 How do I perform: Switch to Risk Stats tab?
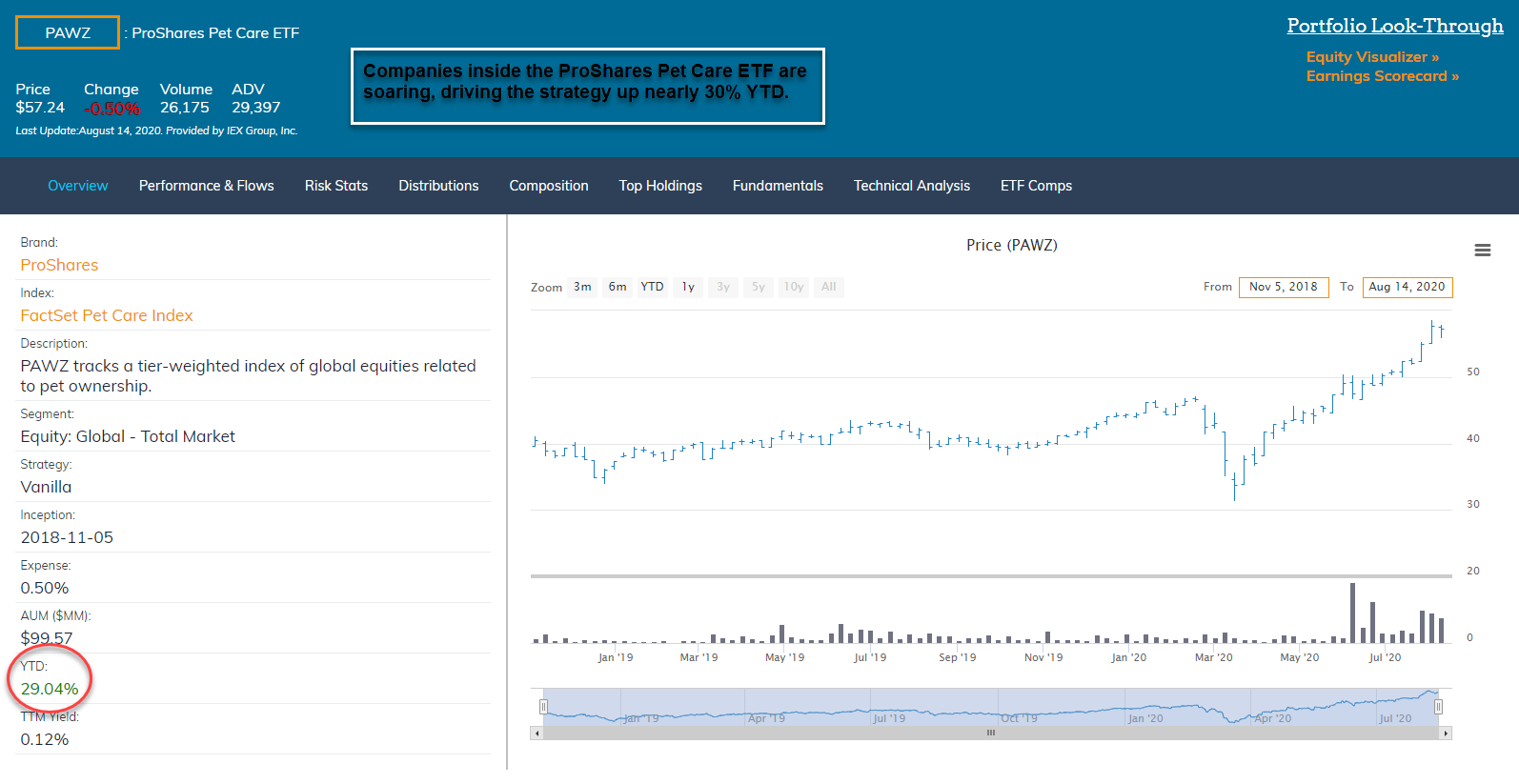tap(336, 186)
